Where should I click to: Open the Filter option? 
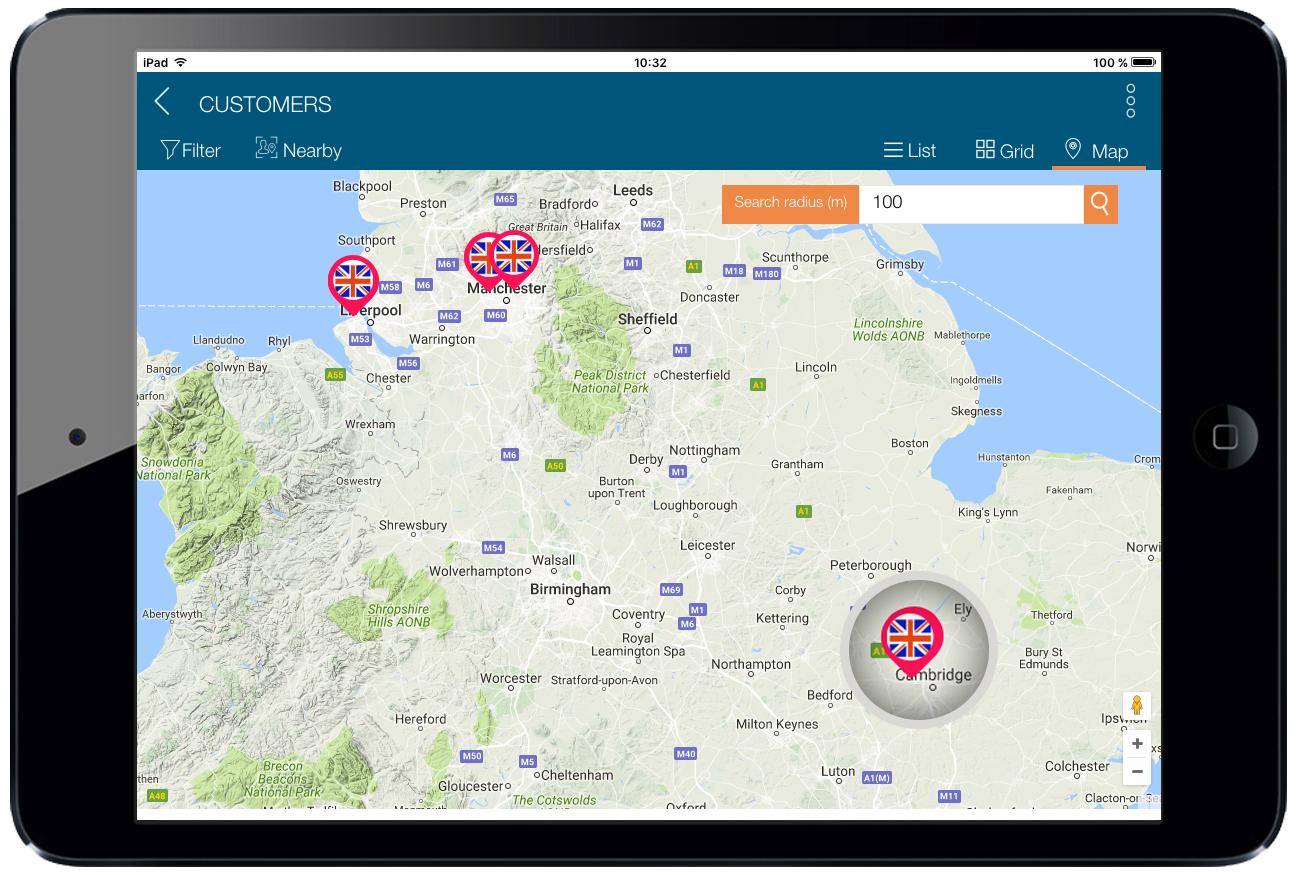click(x=190, y=150)
